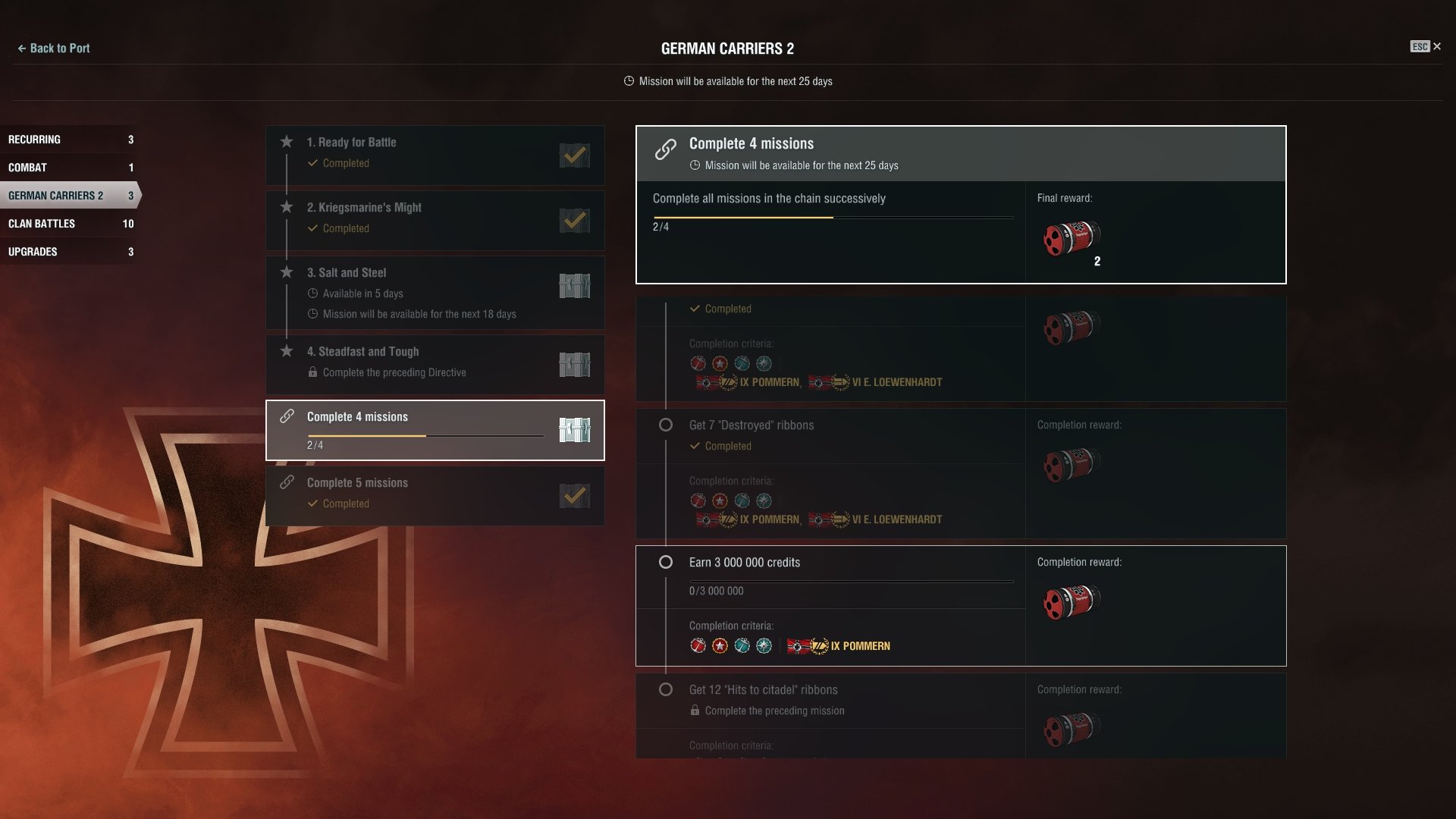The width and height of the screenshot is (1456, 819).
Task: Open the Combat missions category
Action: tap(70, 168)
